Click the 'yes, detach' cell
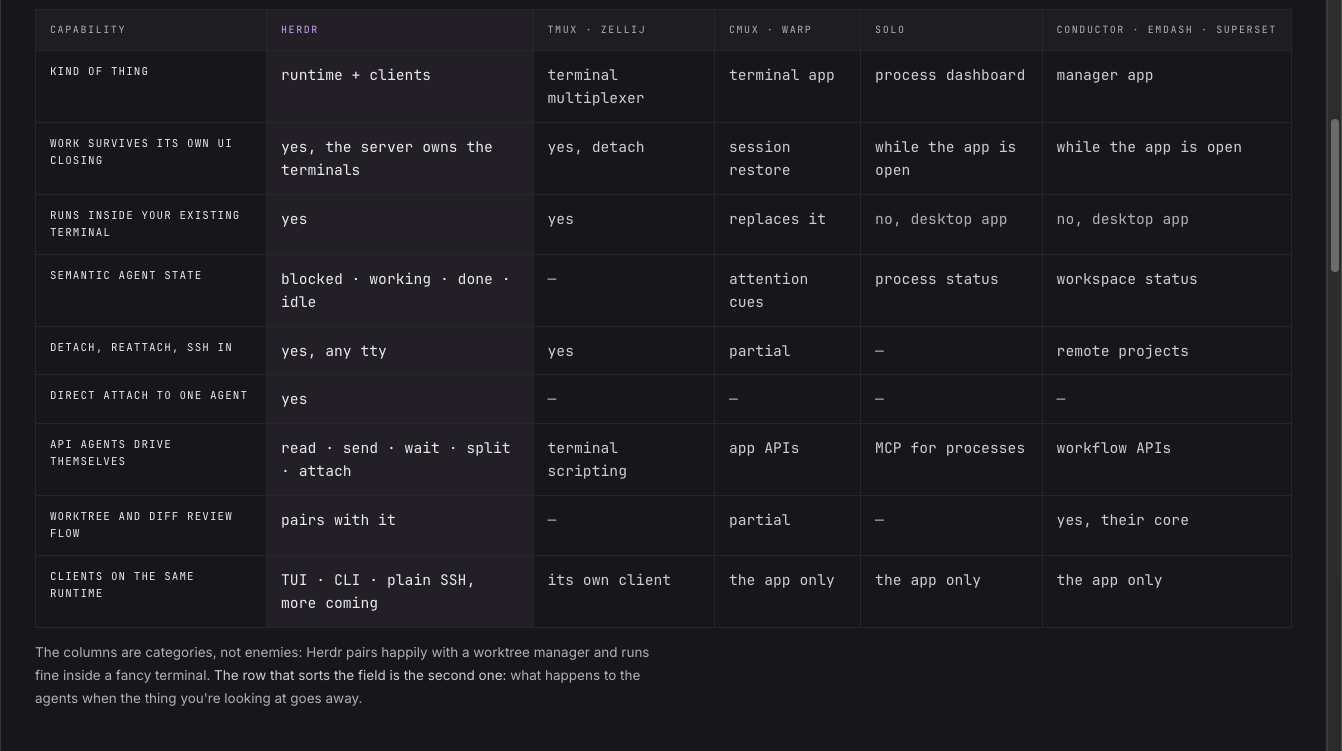Image resolution: width=1342 pixels, height=751 pixels. point(623,159)
